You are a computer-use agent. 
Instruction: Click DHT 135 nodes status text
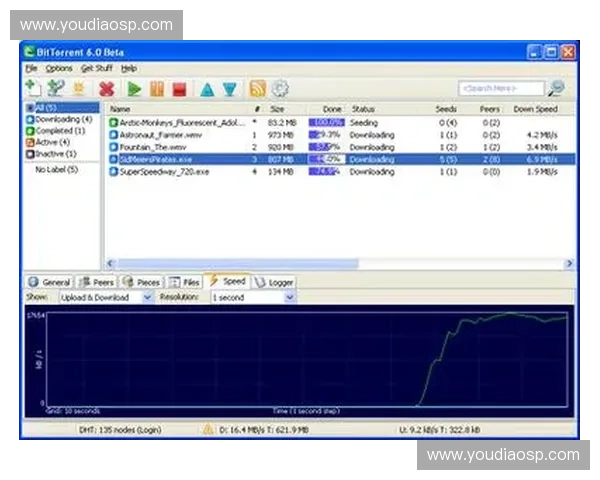coord(120,430)
